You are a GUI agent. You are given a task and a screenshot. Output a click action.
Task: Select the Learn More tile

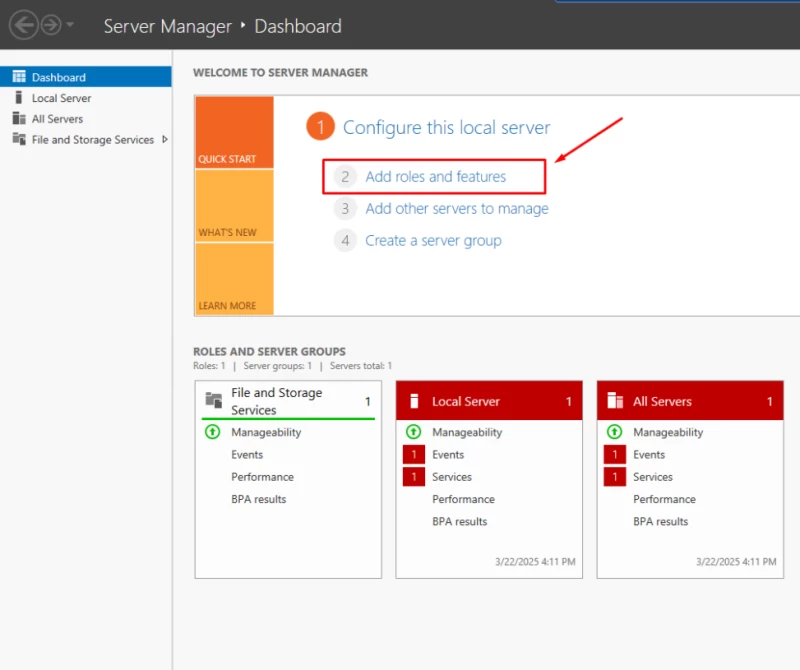(234, 279)
